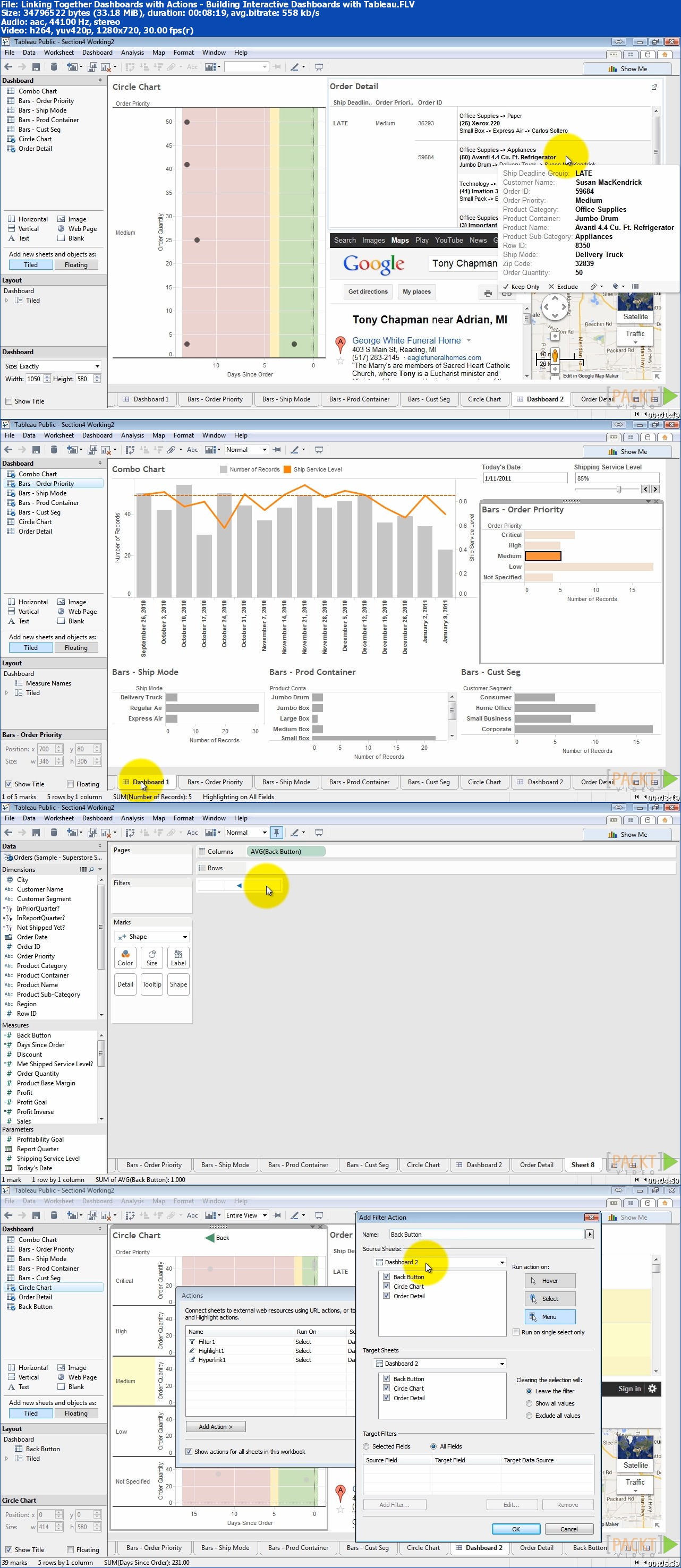Open the Marks type Shape dropdown

tap(152, 937)
